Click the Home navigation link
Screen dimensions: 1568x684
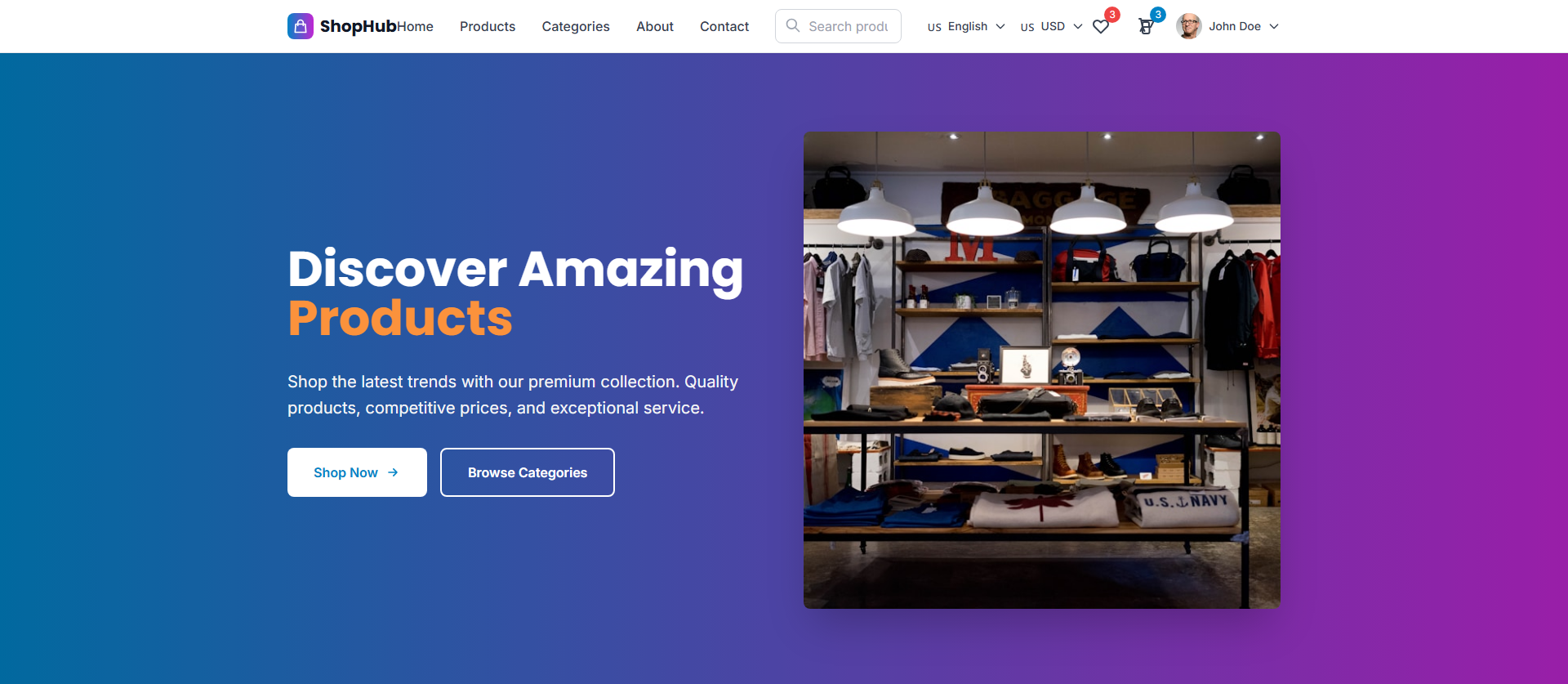click(415, 26)
